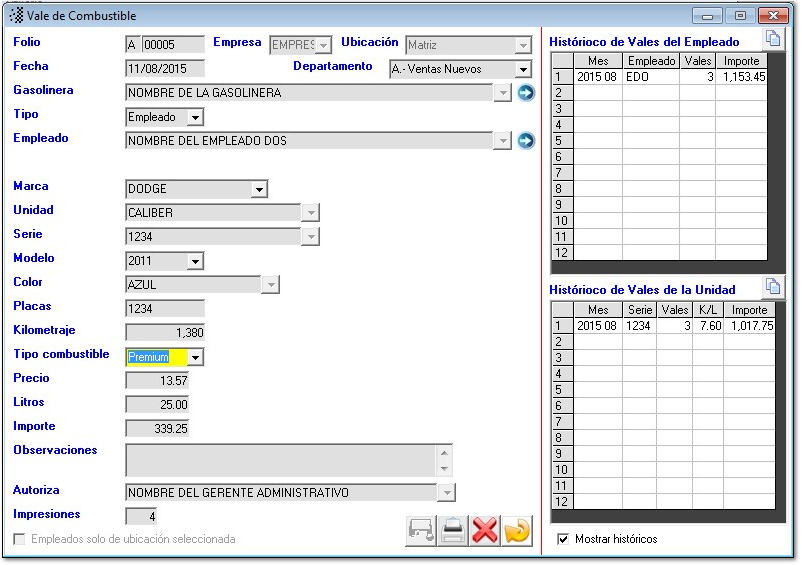Image resolution: width=802 pixels, height=565 pixels.
Task: Click the Importe header in employee history
Action: coord(741,61)
